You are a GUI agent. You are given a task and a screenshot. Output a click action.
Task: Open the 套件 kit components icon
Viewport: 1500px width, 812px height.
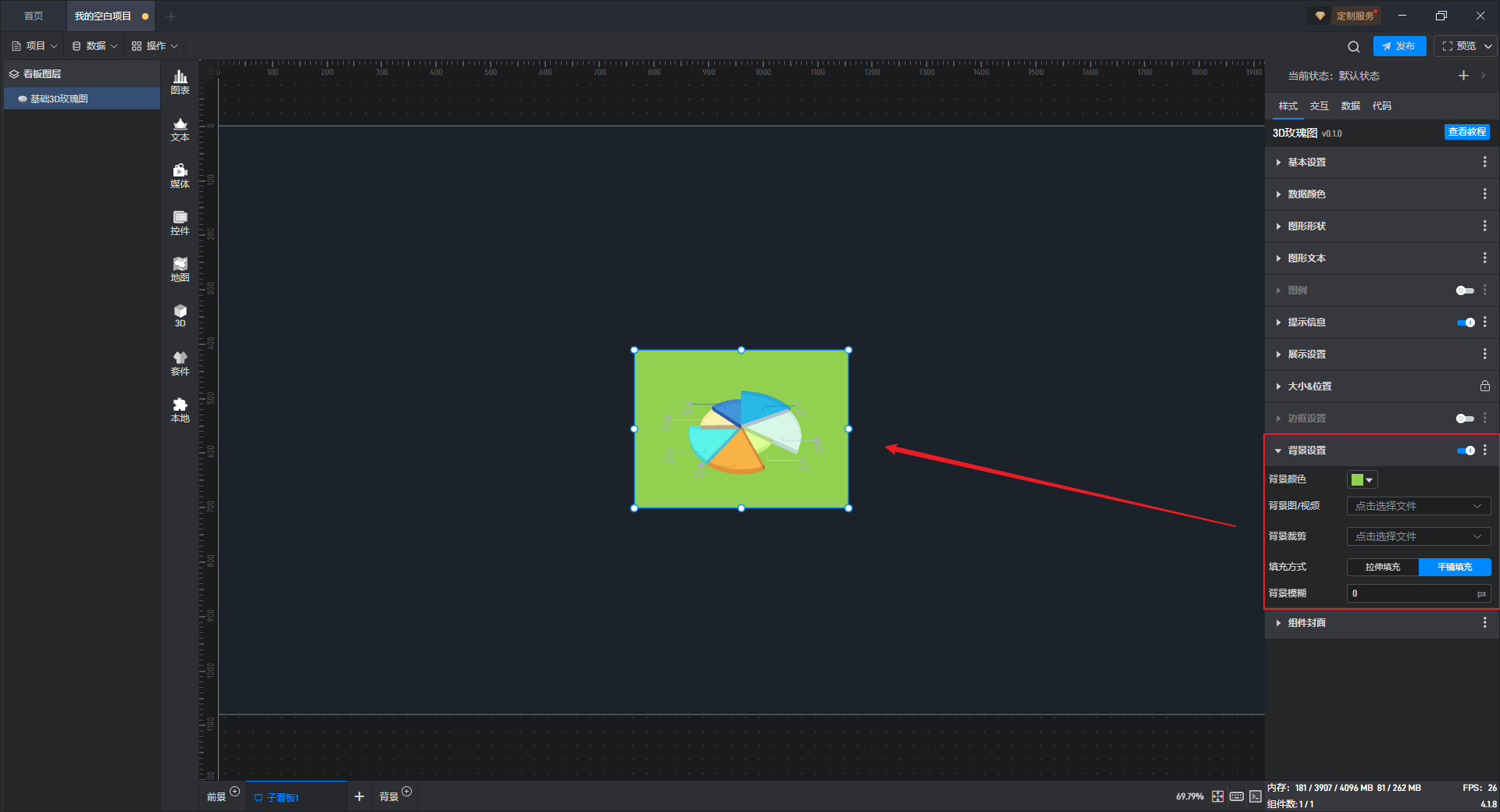click(x=180, y=363)
